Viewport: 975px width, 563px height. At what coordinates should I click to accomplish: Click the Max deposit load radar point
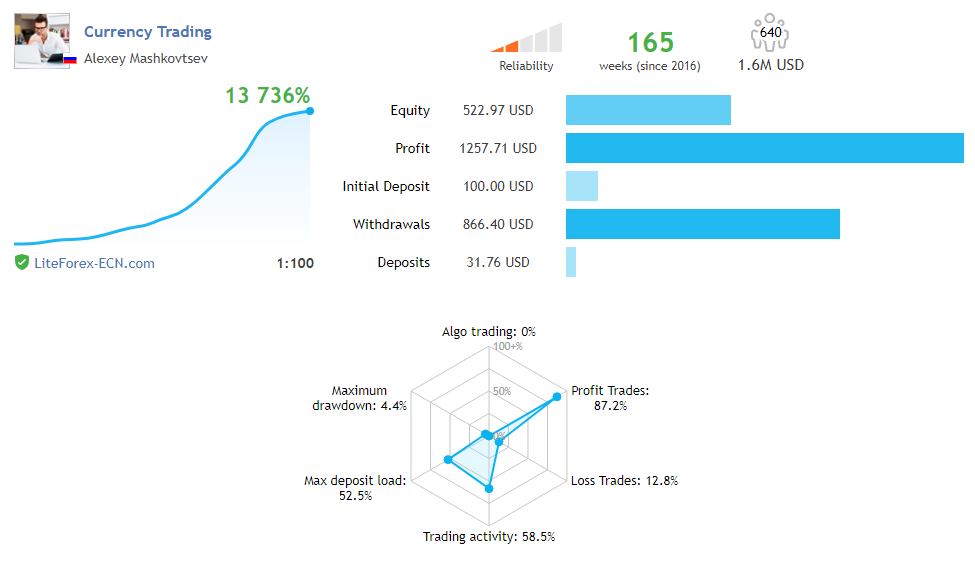click(x=449, y=460)
